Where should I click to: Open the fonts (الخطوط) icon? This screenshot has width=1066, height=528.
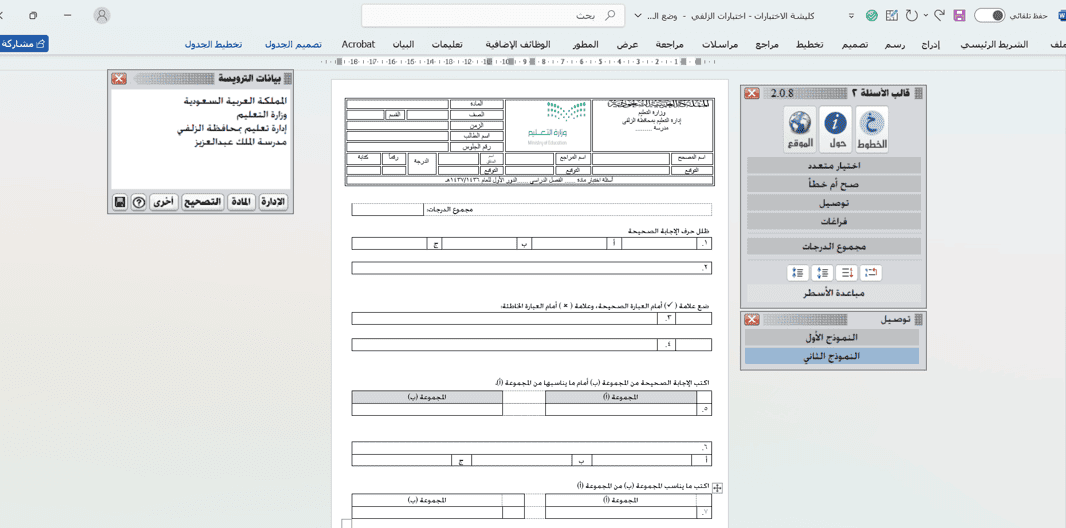point(871,130)
